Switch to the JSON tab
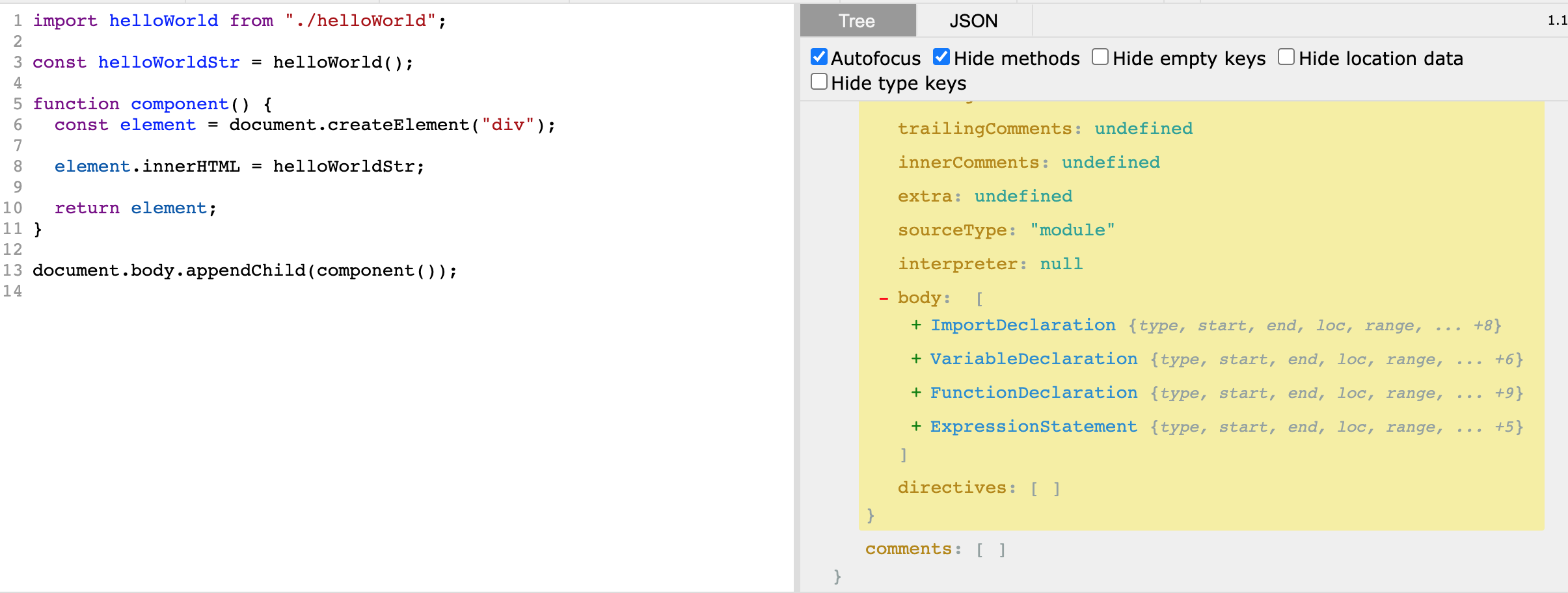Viewport: 1568px width, 593px height. 973,21
